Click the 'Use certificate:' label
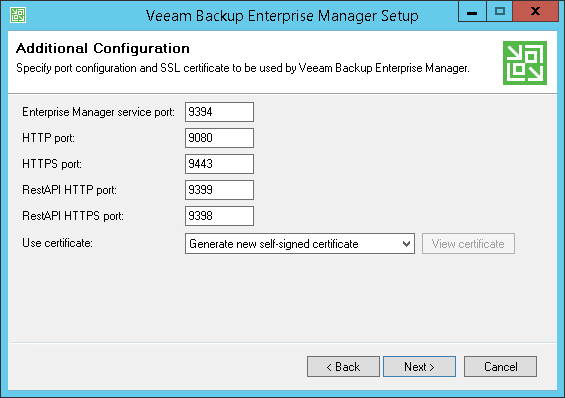 57,243
